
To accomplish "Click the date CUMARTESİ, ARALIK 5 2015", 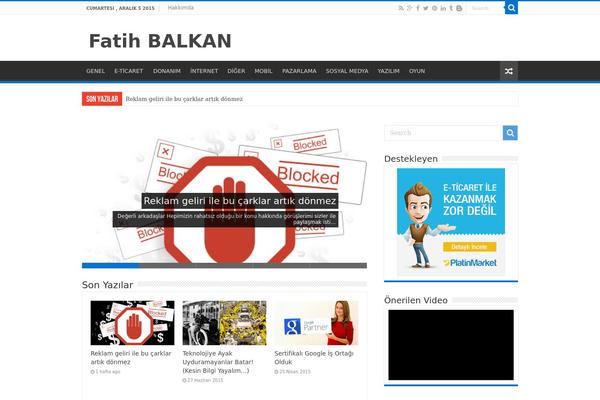I will click(x=121, y=8).
